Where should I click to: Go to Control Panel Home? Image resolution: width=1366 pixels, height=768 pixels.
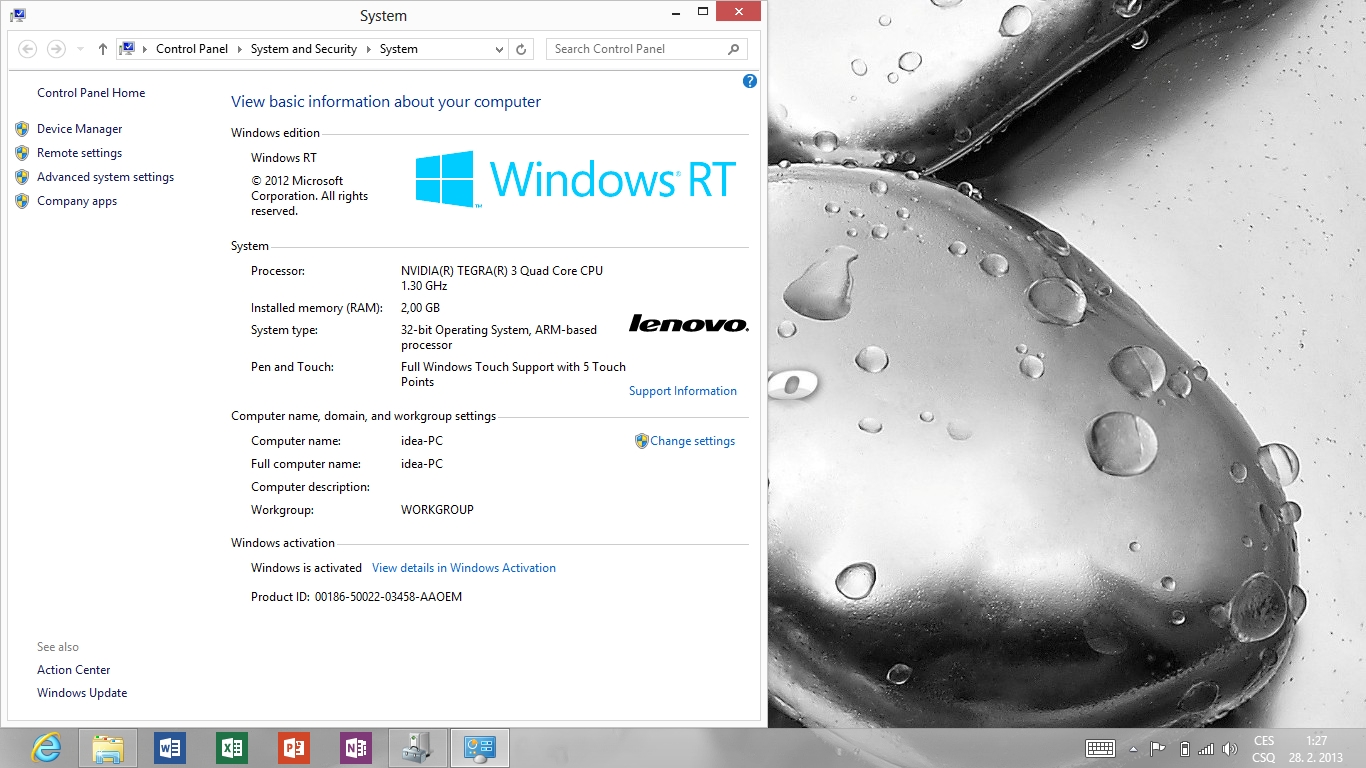click(91, 93)
